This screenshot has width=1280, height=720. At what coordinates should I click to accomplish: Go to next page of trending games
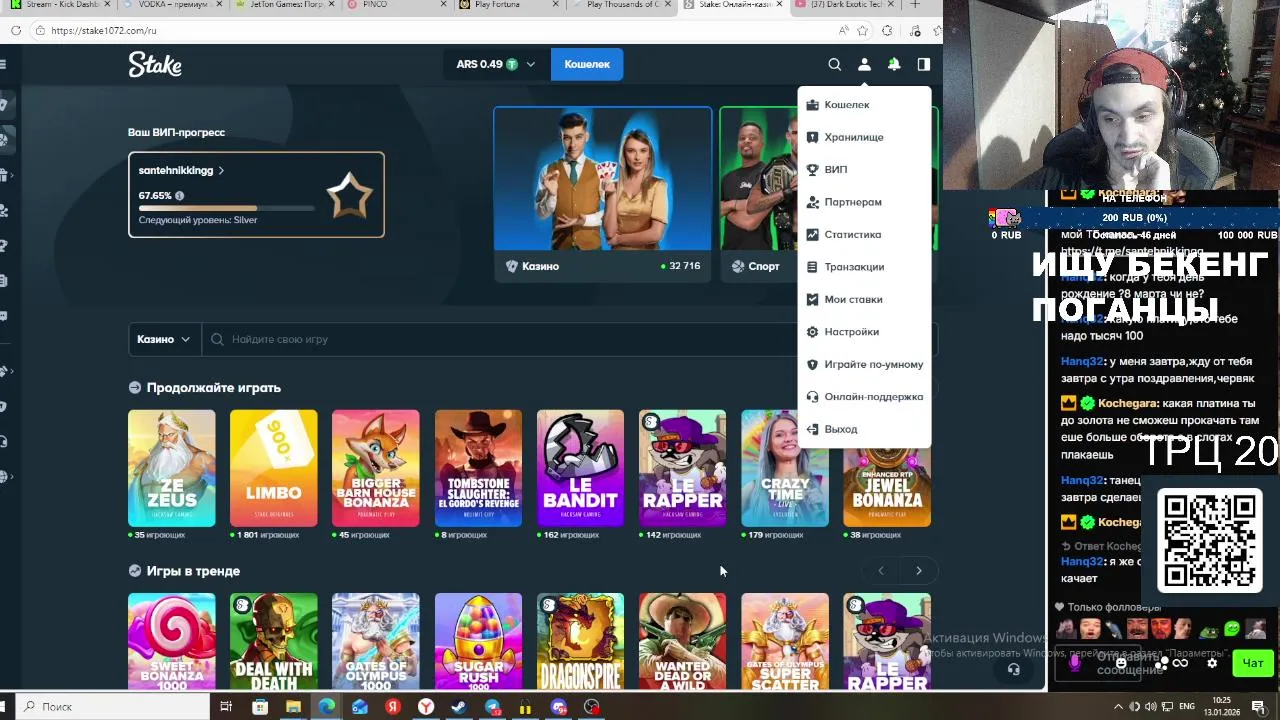[x=919, y=571]
